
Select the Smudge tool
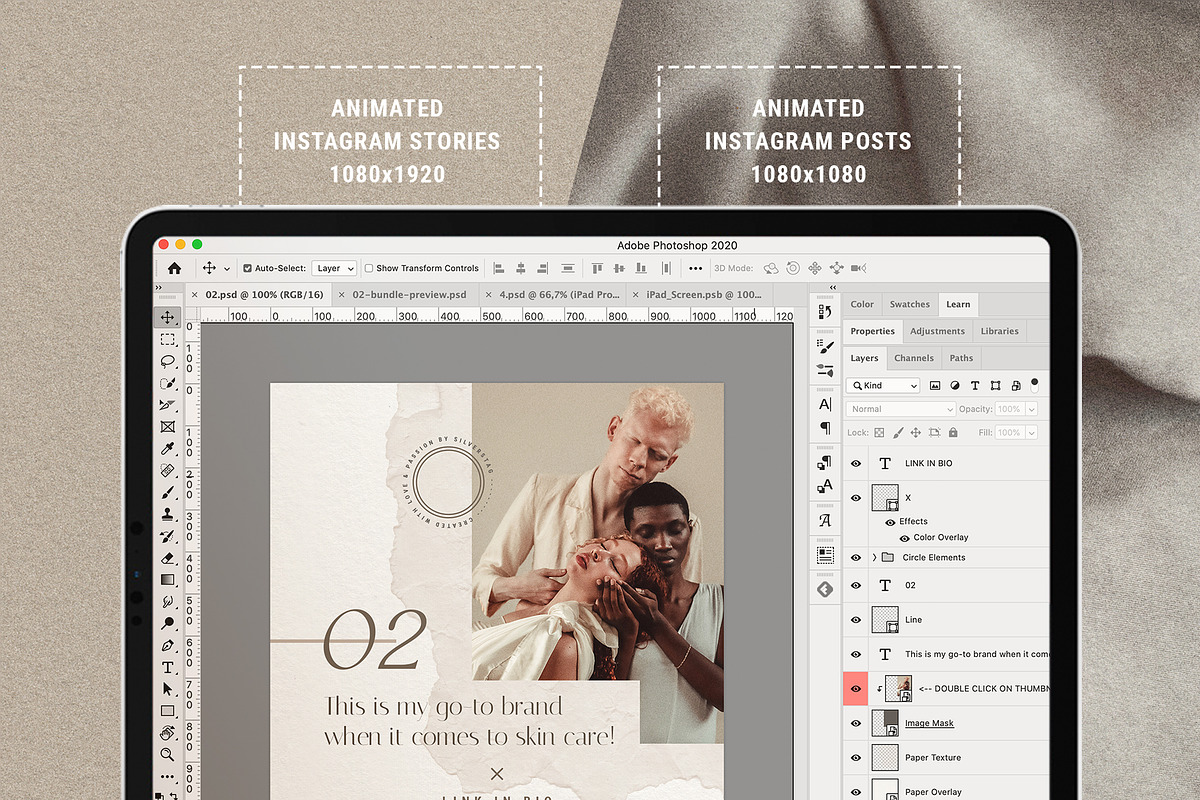167,602
